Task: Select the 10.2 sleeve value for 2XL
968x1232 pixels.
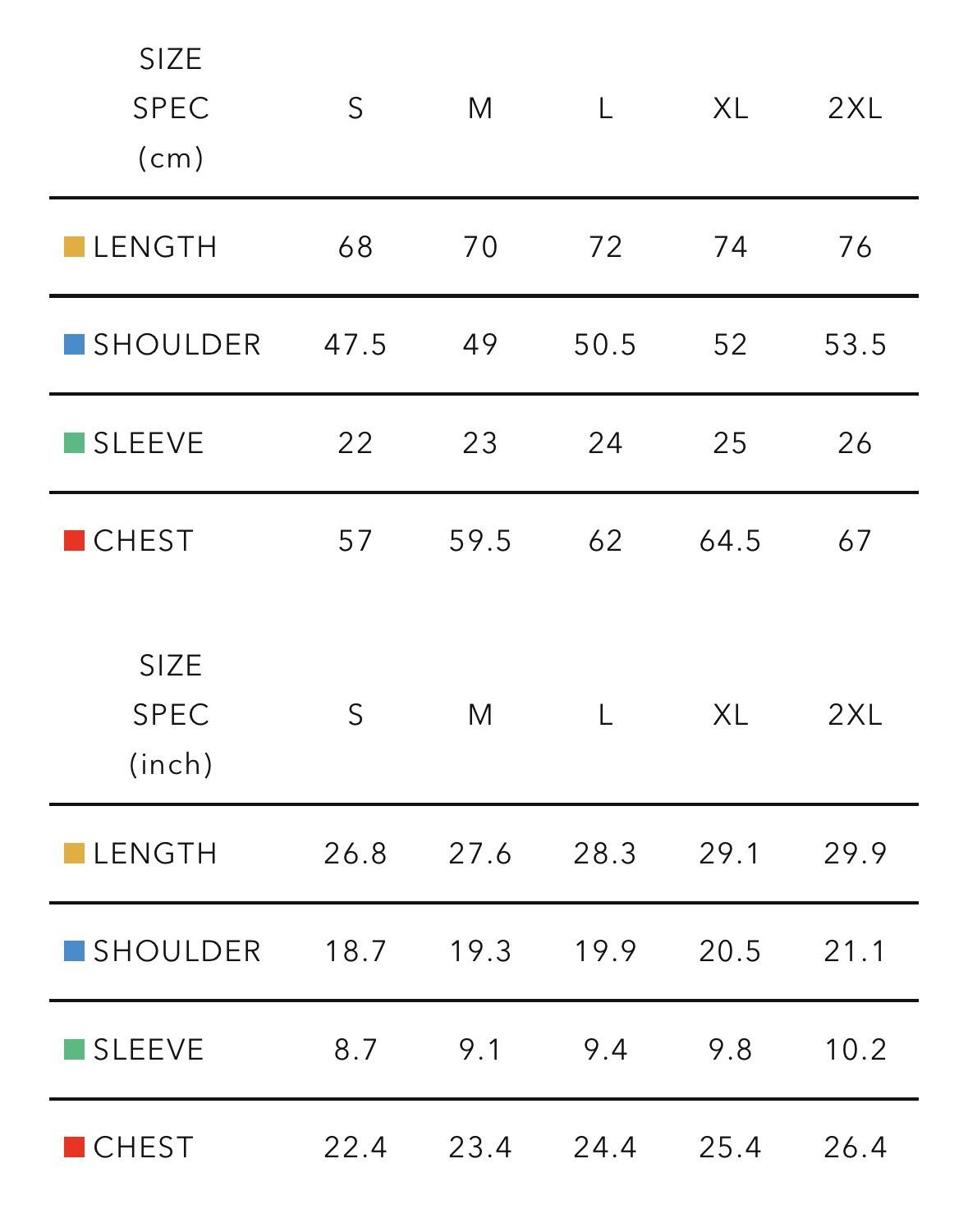Action: (x=855, y=1050)
